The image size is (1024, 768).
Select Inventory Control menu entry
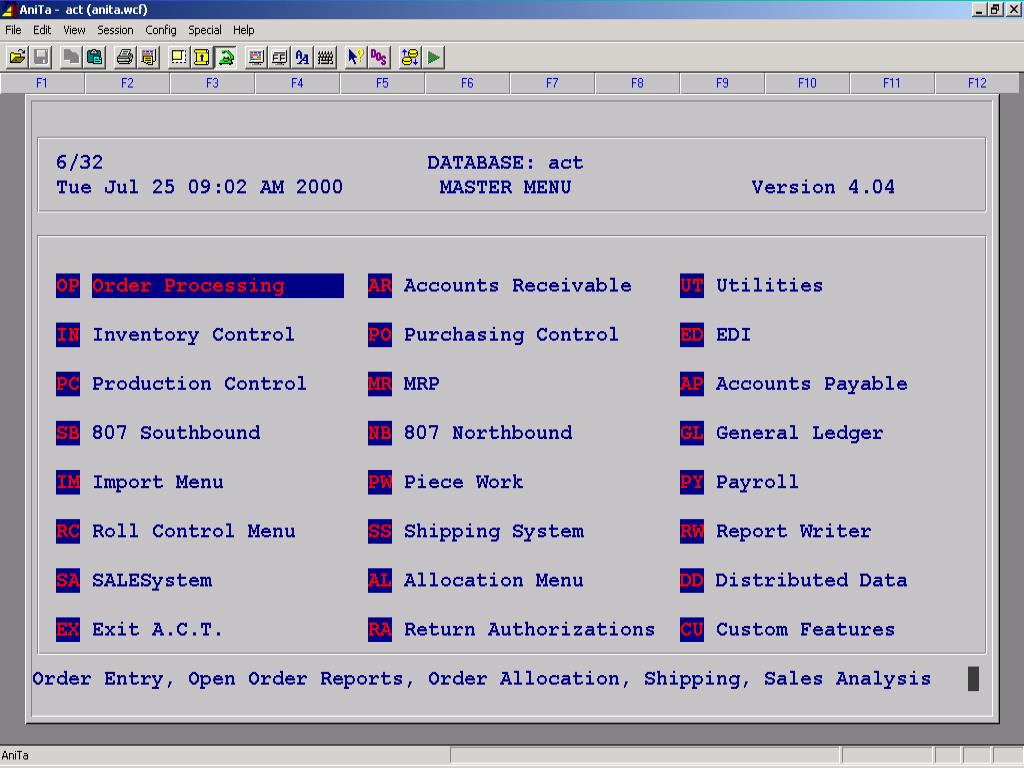point(175,335)
